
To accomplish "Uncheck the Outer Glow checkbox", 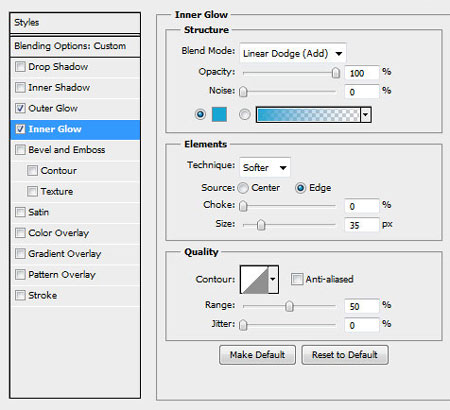I will tap(20, 108).
